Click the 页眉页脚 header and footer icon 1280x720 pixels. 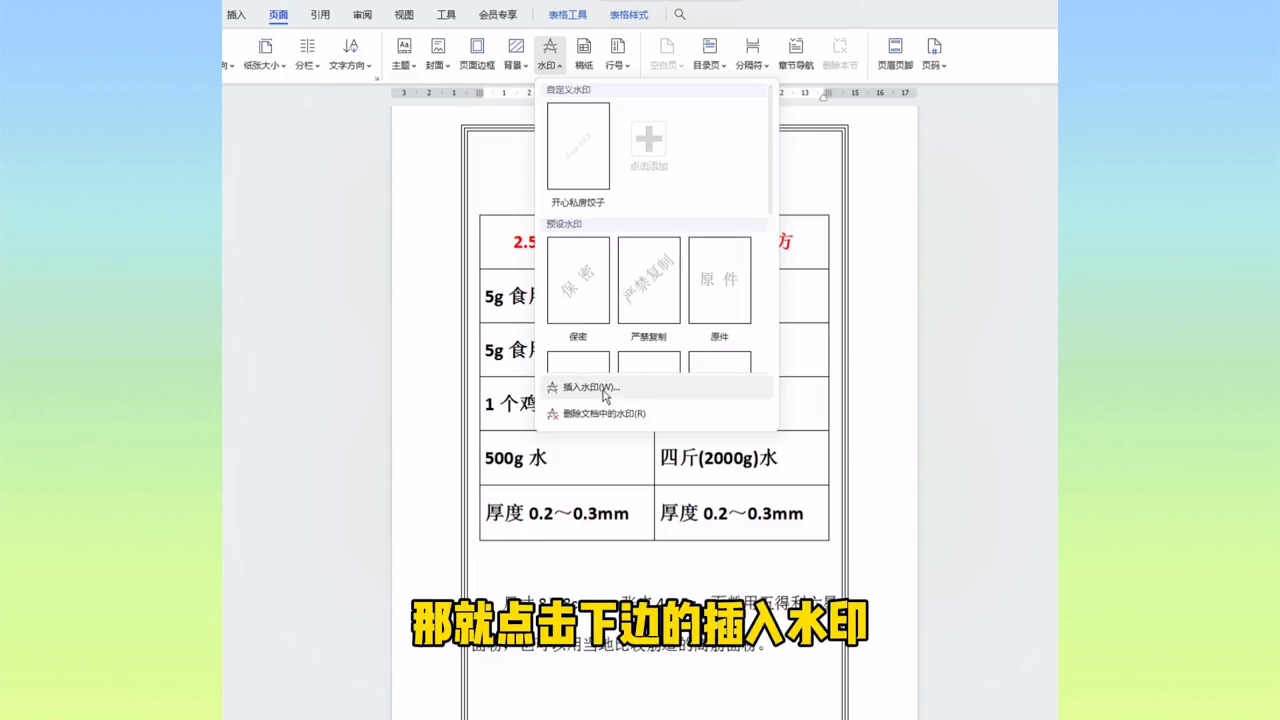click(x=895, y=46)
